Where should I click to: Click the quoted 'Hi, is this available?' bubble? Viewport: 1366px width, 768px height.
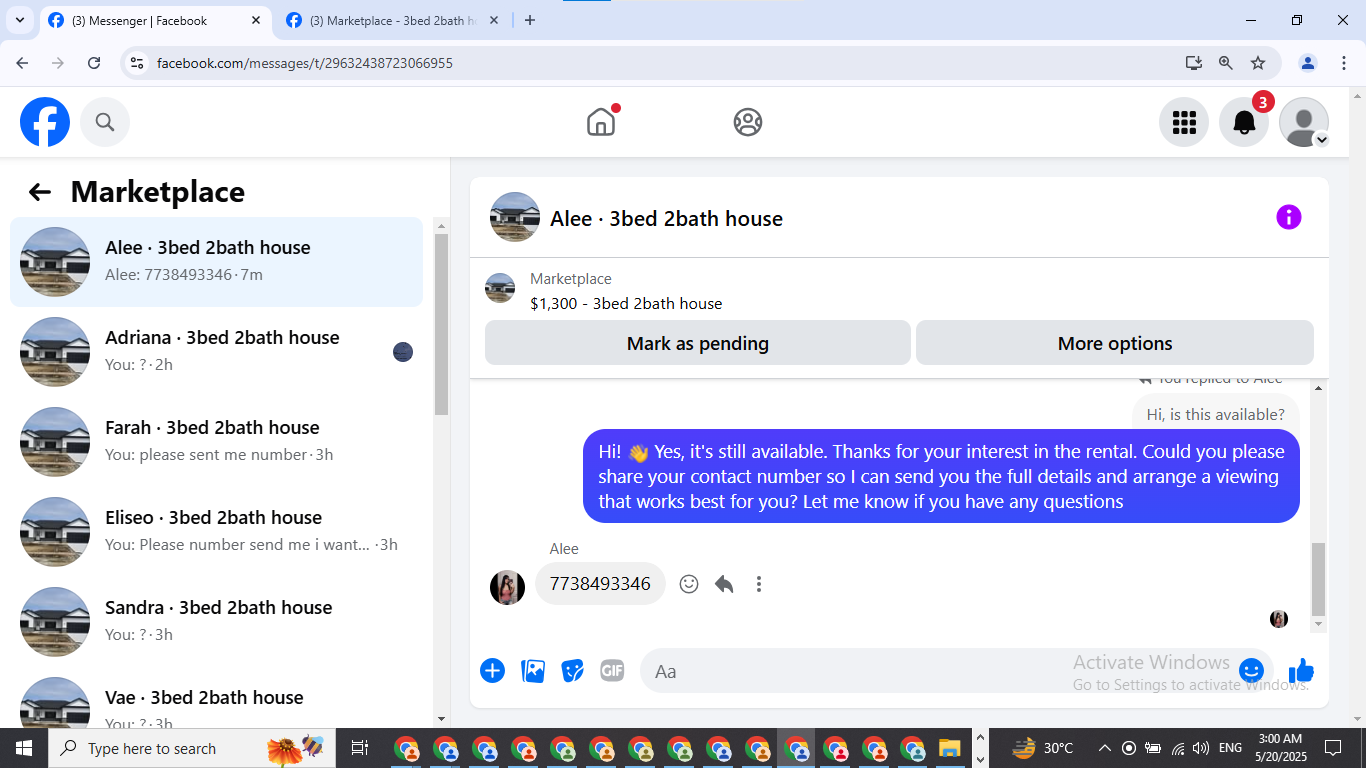tap(1215, 414)
